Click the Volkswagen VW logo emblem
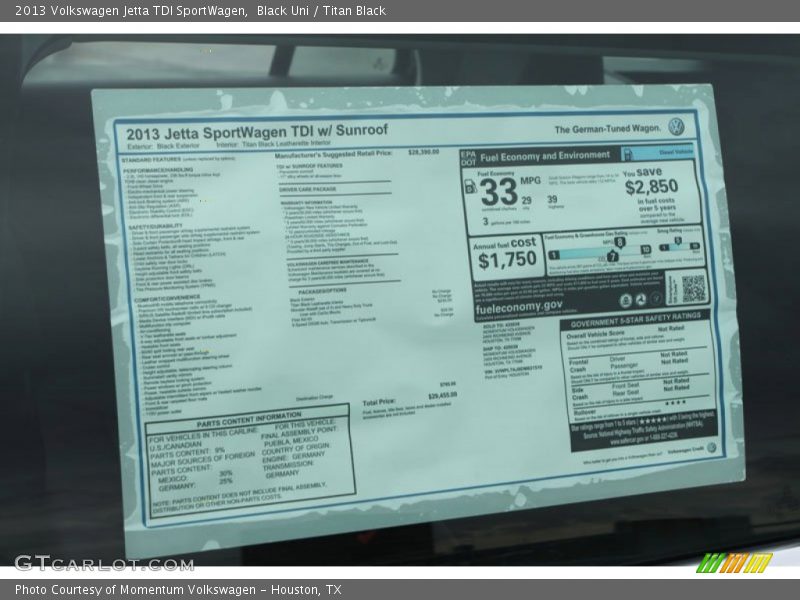 pyautogui.click(x=676, y=127)
